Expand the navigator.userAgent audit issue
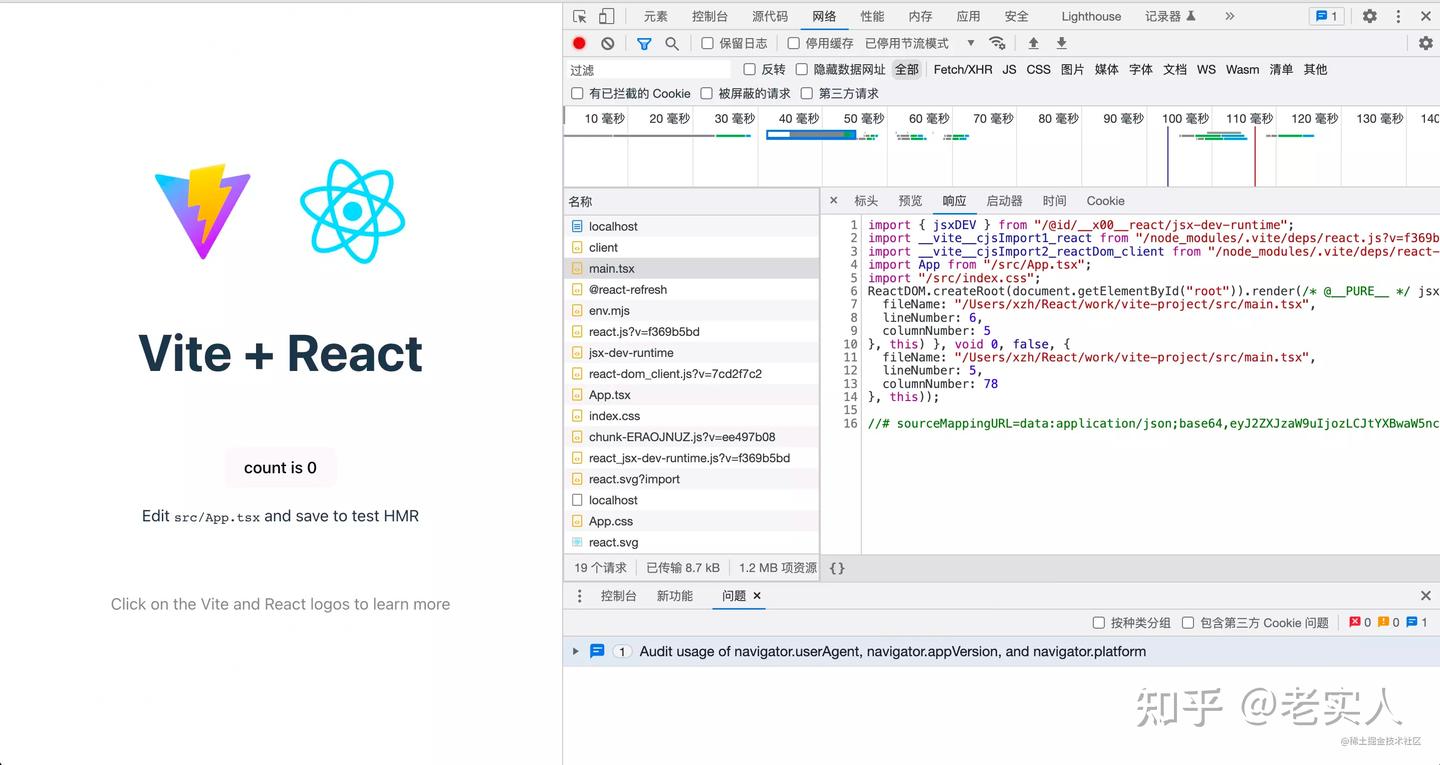 [575, 651]
